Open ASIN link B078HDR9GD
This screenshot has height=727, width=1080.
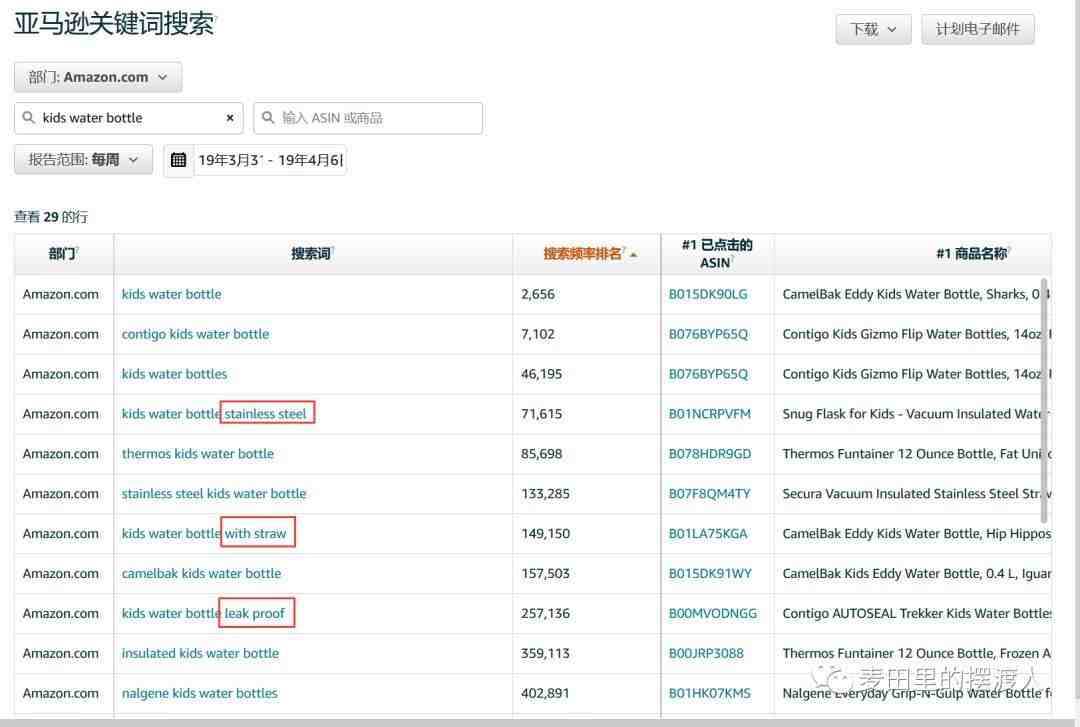pos(709,454)
